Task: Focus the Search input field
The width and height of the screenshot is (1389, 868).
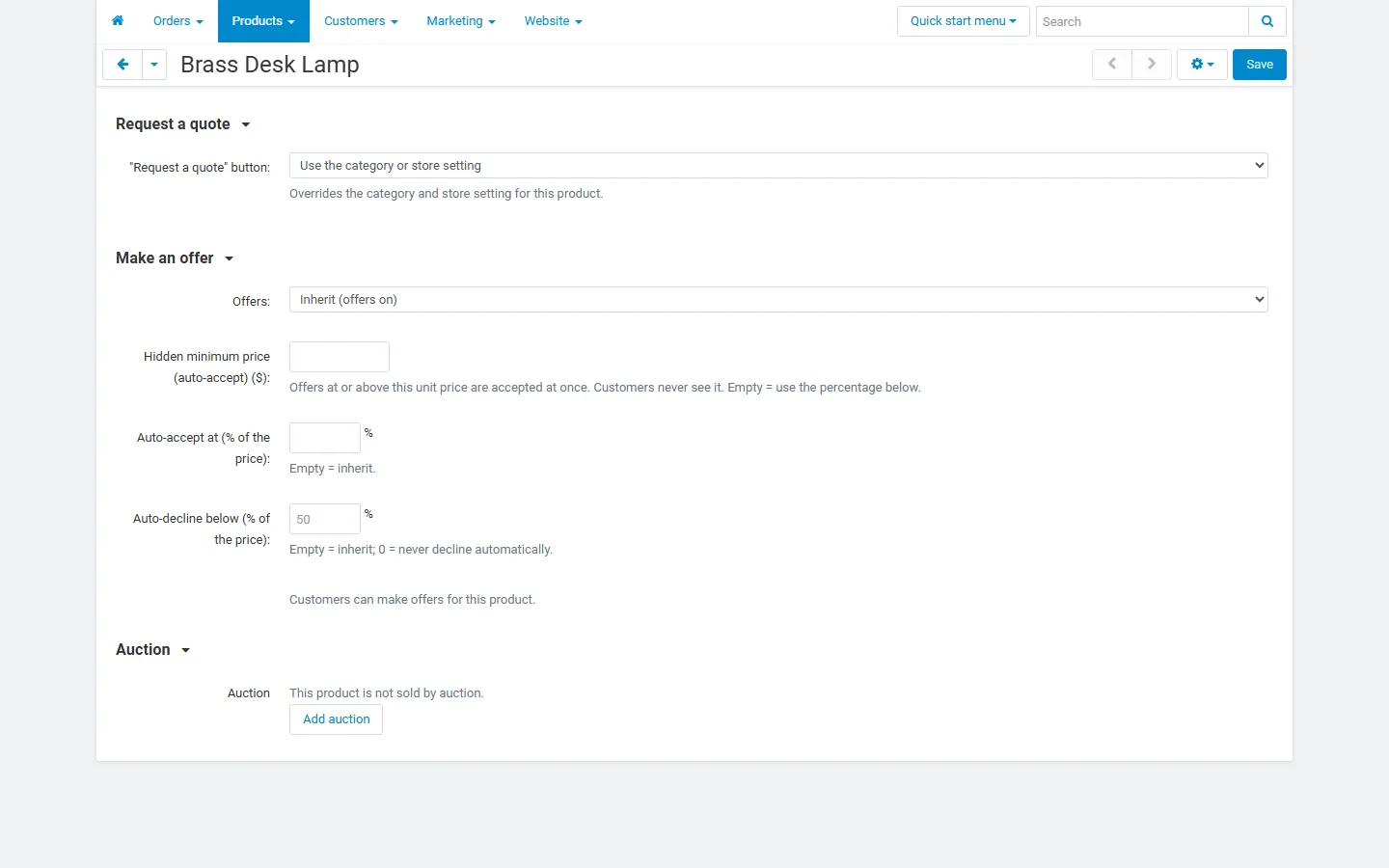Action: (1142, 21)
